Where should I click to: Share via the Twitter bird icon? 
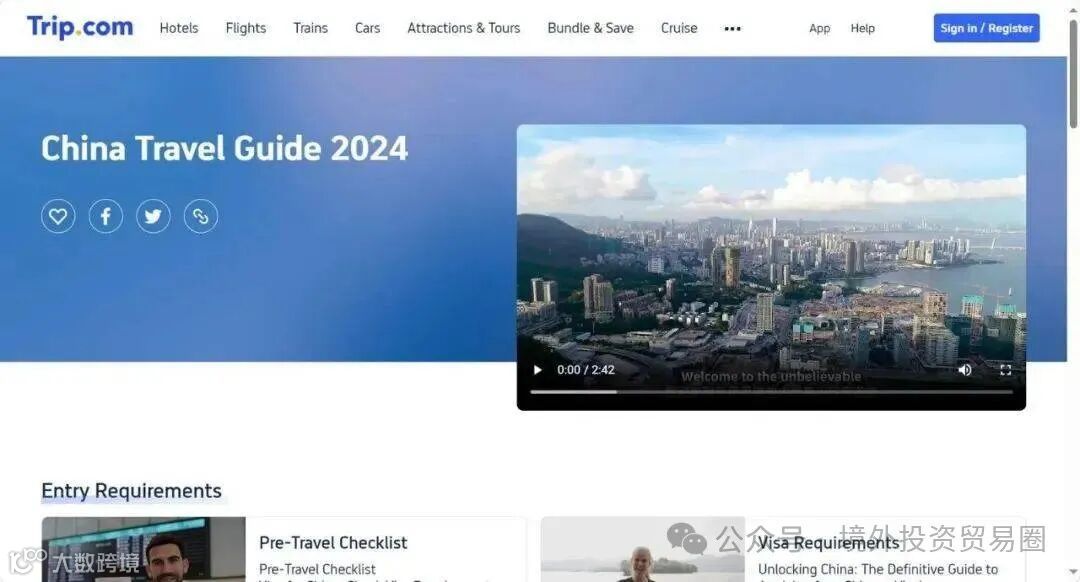tap(153, 216)
